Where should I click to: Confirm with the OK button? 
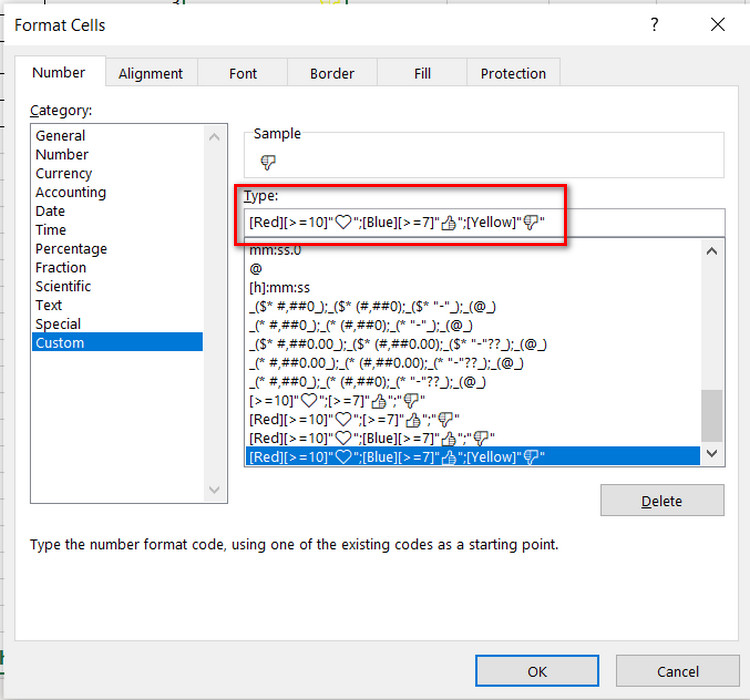point(537,671)
